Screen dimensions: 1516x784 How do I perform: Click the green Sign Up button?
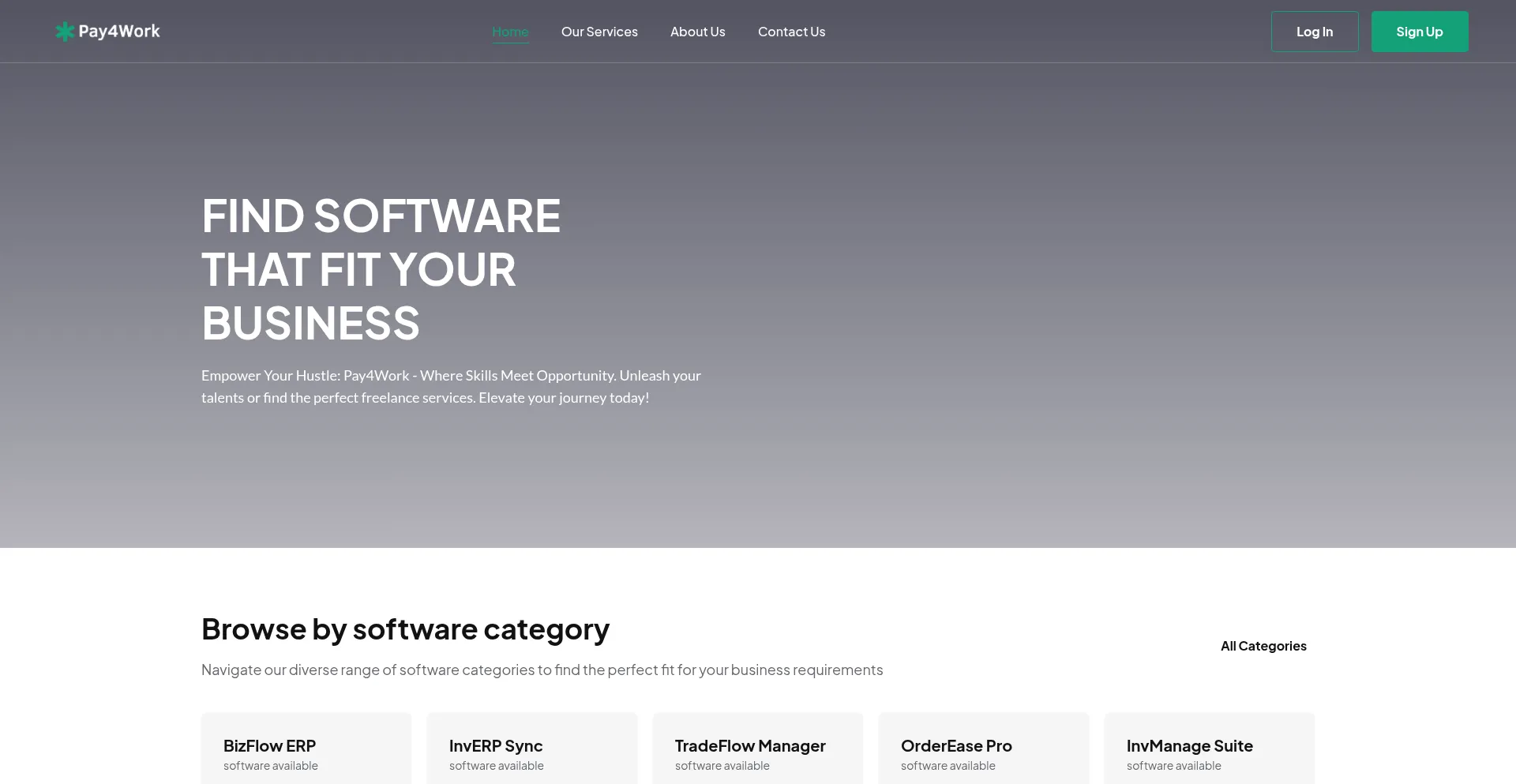(1419, 32)
